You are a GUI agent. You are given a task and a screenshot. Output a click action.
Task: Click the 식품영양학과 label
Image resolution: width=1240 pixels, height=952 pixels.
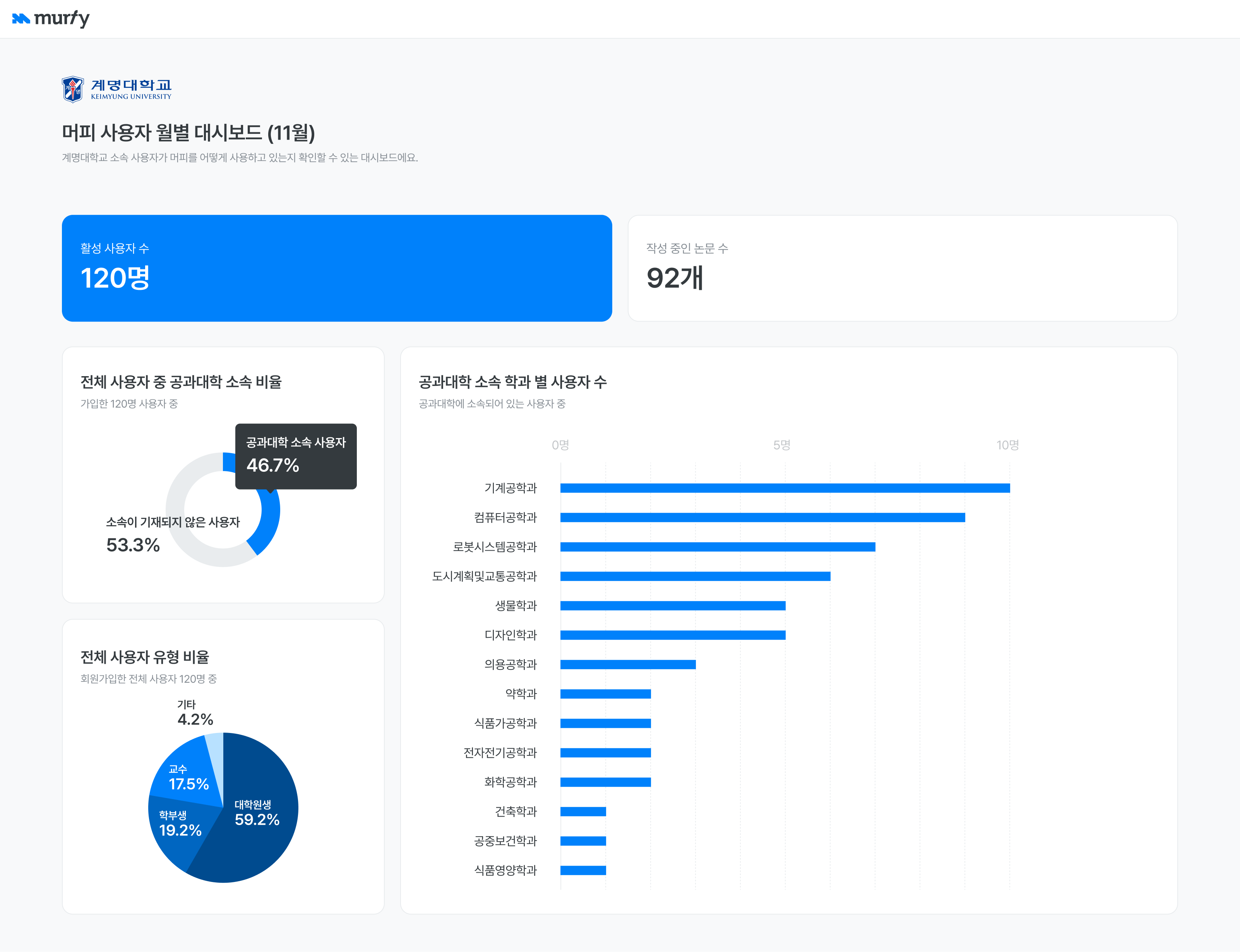pos(505,870)
